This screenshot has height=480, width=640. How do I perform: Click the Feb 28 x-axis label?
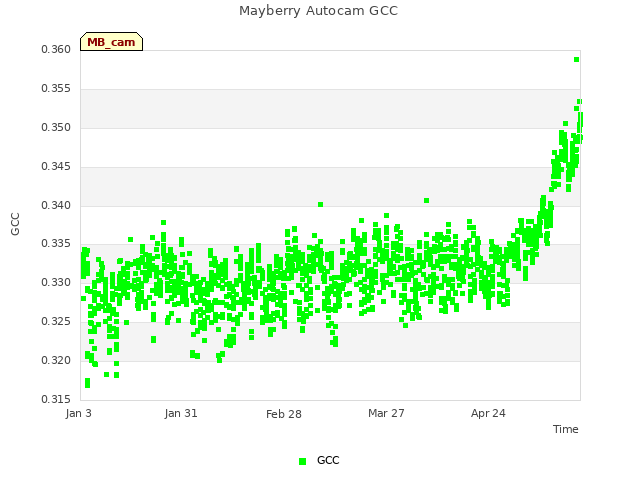point(284,414)
